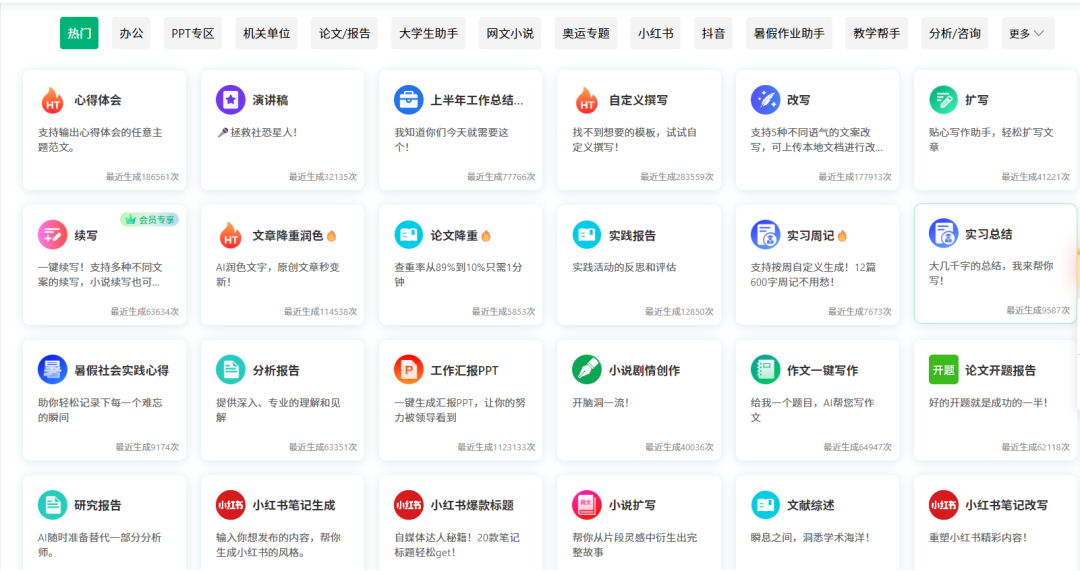This screenshot has height=571, width=1080.
Task: Click the 实践报告 book icon
Action: point(587,235)
